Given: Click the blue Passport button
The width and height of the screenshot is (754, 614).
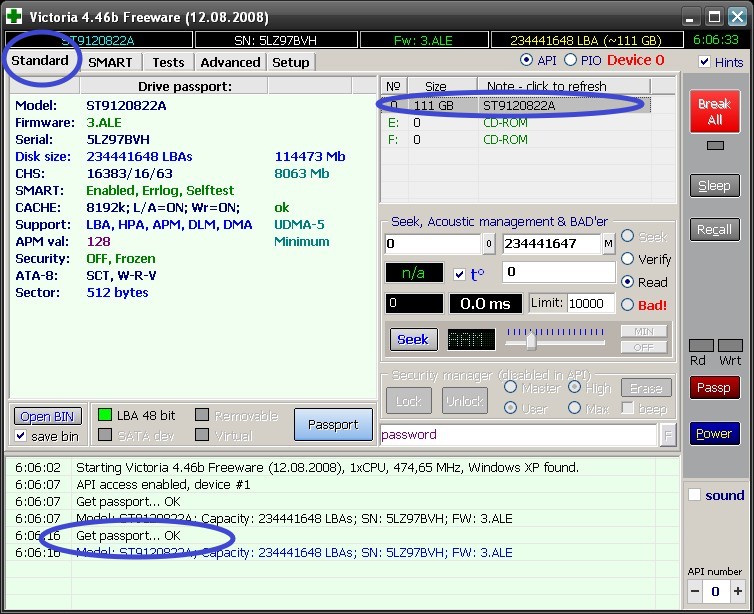Looking at the screenshot, I should click(x=333, y=424).
